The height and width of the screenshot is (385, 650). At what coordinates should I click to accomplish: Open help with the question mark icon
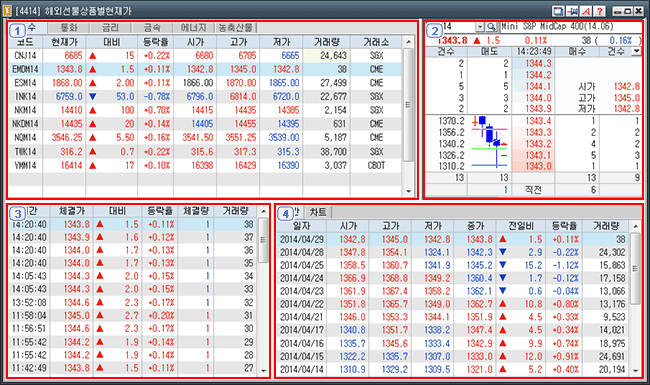point(599,11)
